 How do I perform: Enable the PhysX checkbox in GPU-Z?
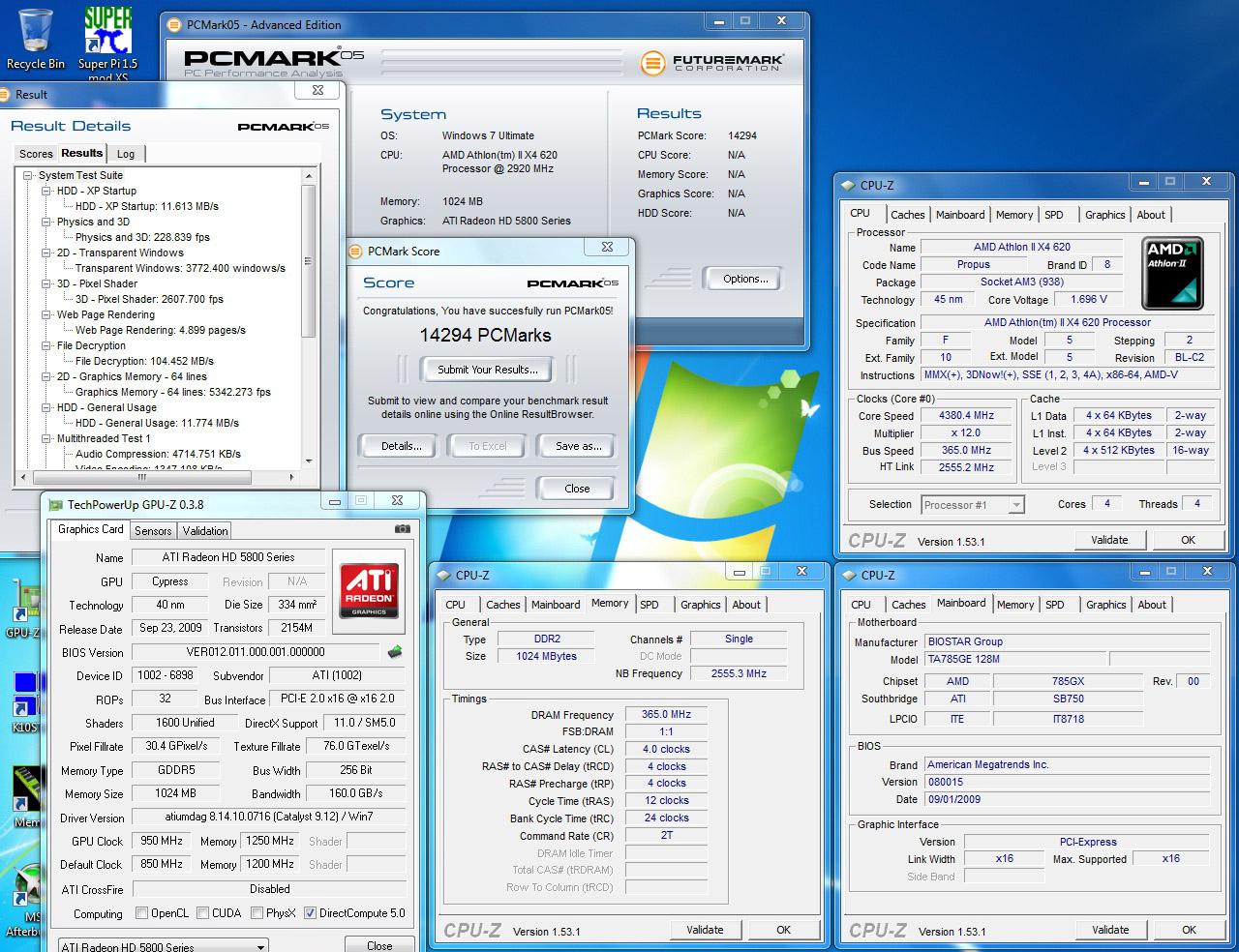[257, 912]
